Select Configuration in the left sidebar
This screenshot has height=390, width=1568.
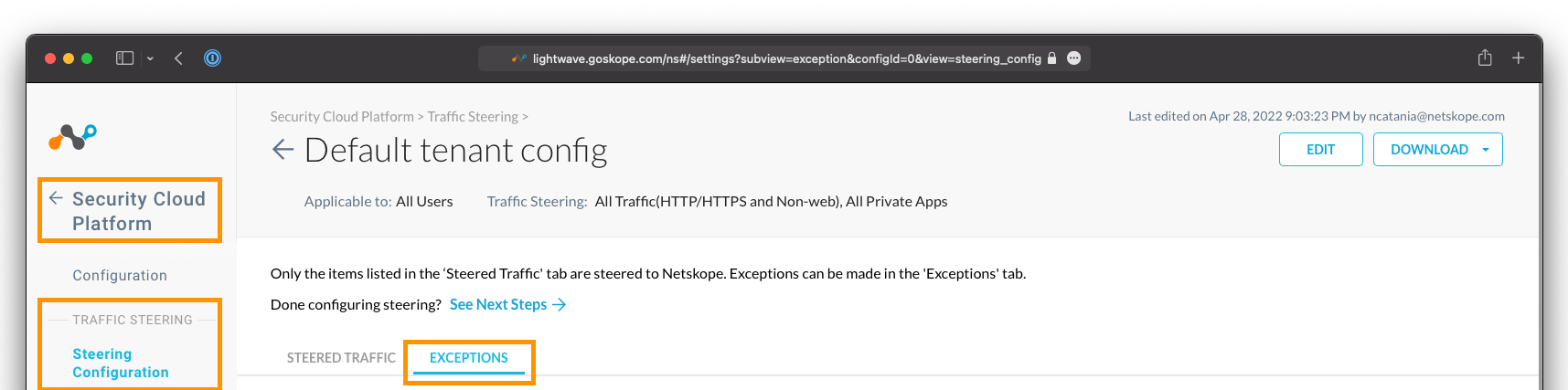click(x=120, y=276)
